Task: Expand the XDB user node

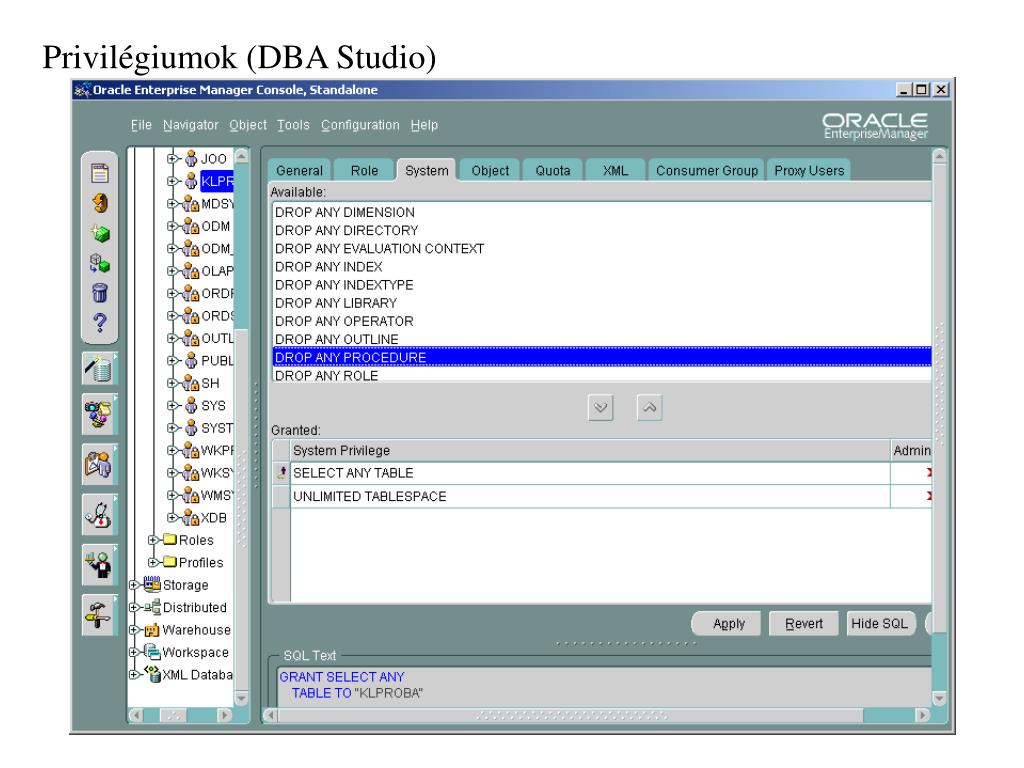Action: (172, 518)
